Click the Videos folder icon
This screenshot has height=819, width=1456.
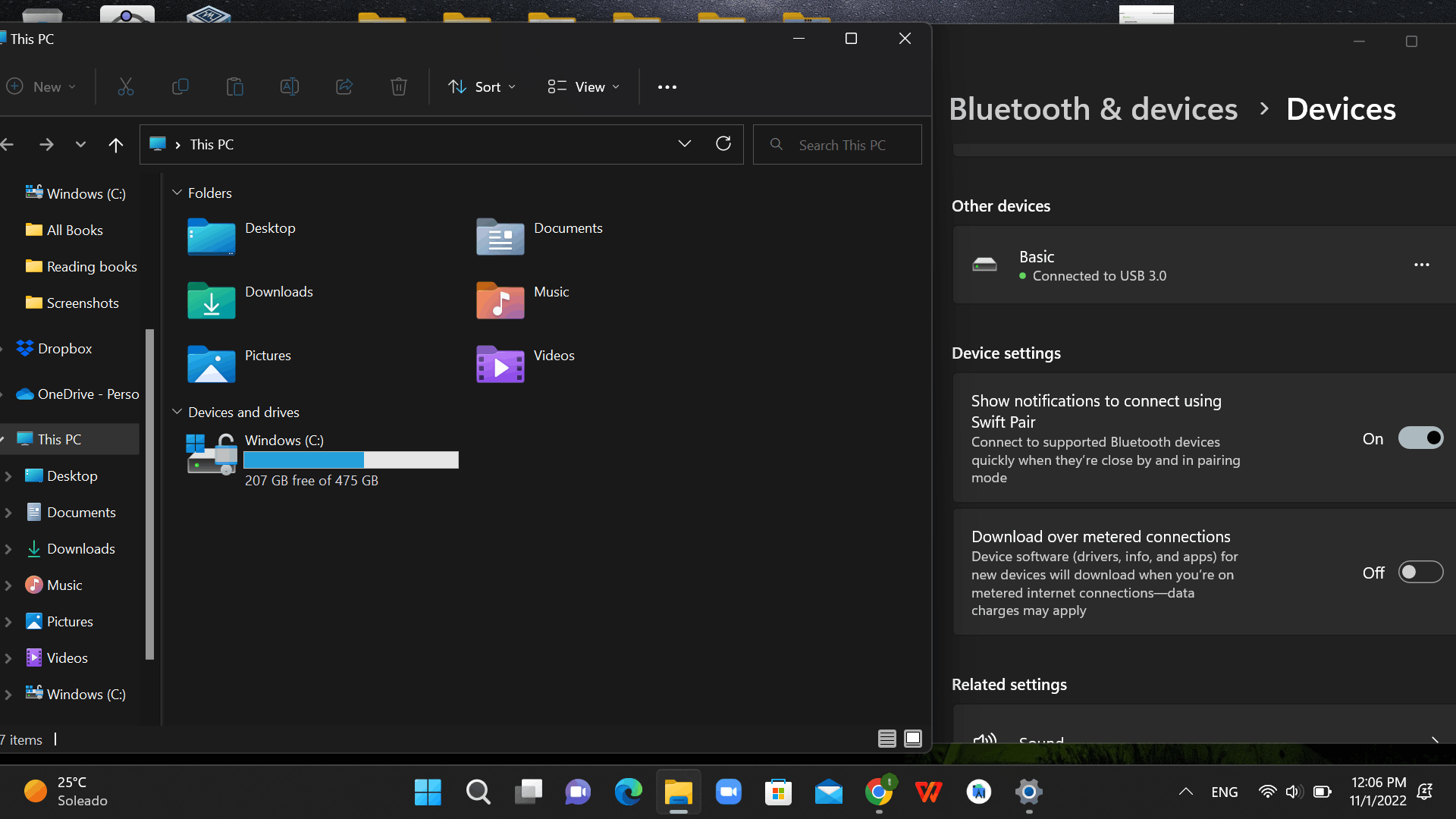[500, 363]
